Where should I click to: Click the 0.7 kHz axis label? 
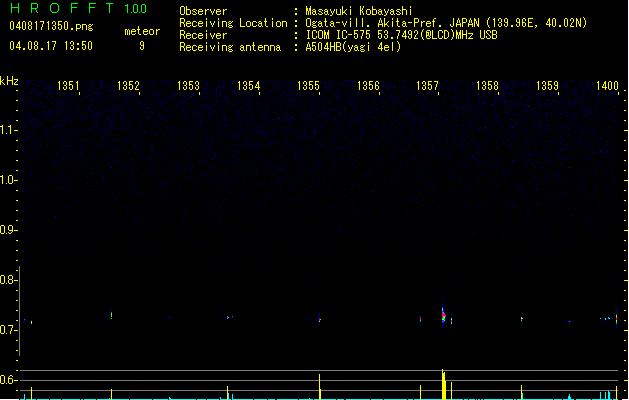pyautogui.click(x=7, y=330)
